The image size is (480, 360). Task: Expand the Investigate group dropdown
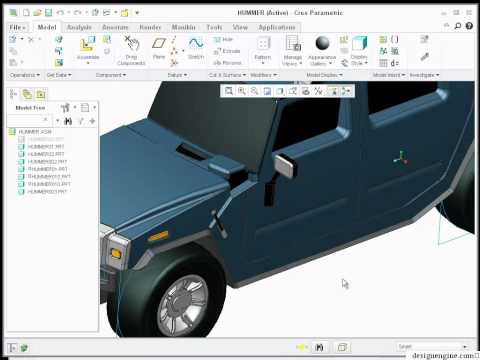click(424, 75)
